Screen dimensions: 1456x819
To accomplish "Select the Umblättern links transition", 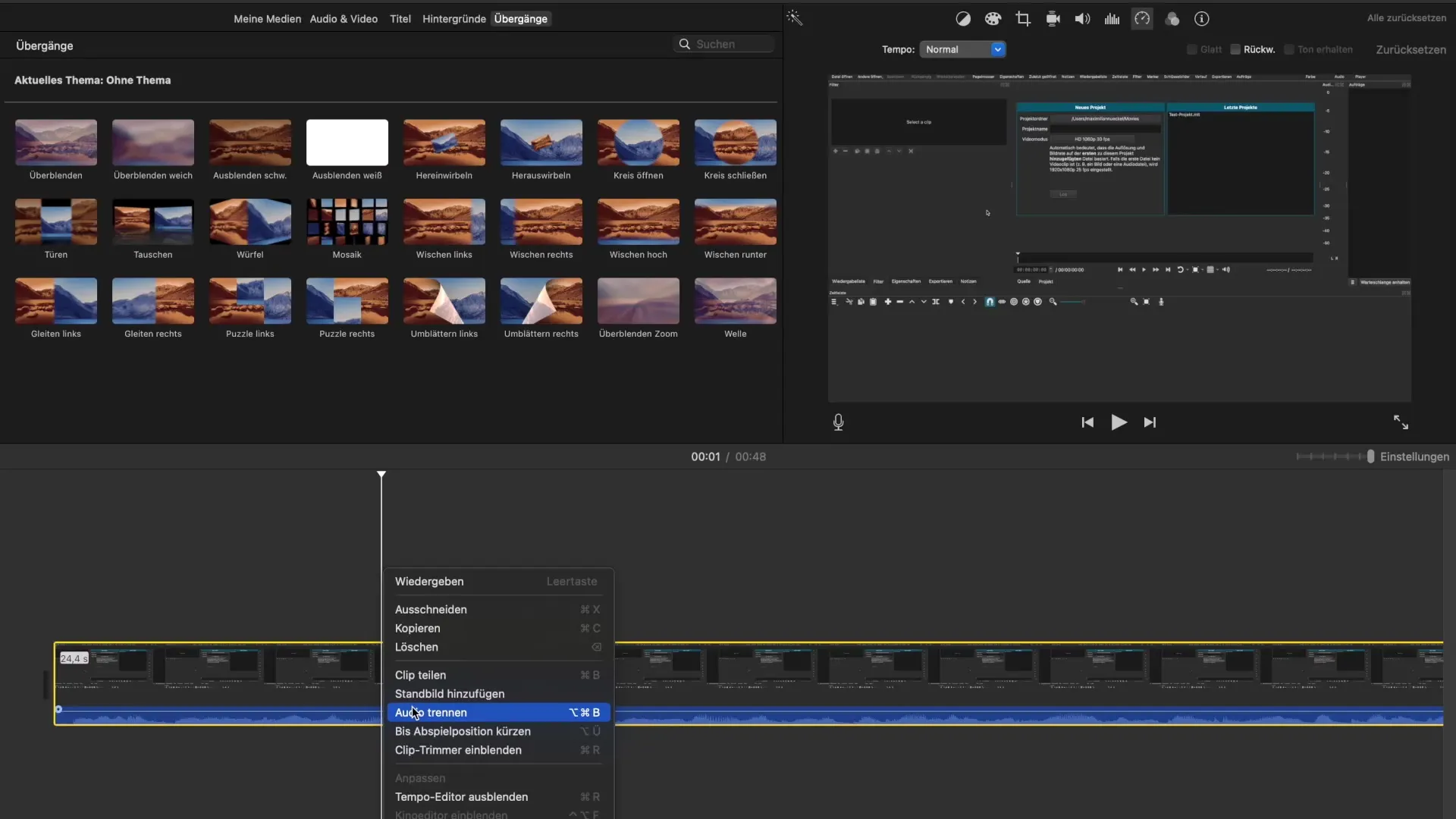I will [444, 300].
